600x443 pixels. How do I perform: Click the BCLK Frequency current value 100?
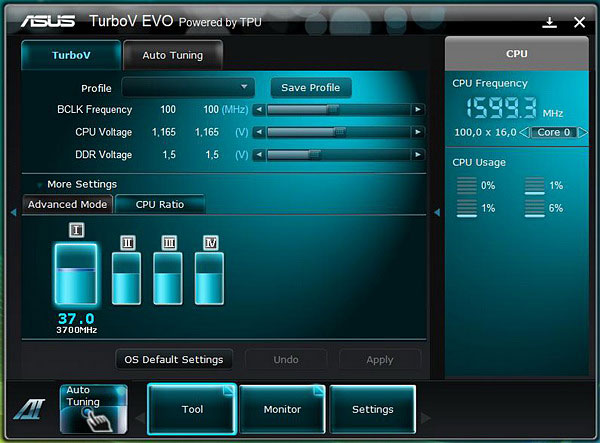(168, 109)
